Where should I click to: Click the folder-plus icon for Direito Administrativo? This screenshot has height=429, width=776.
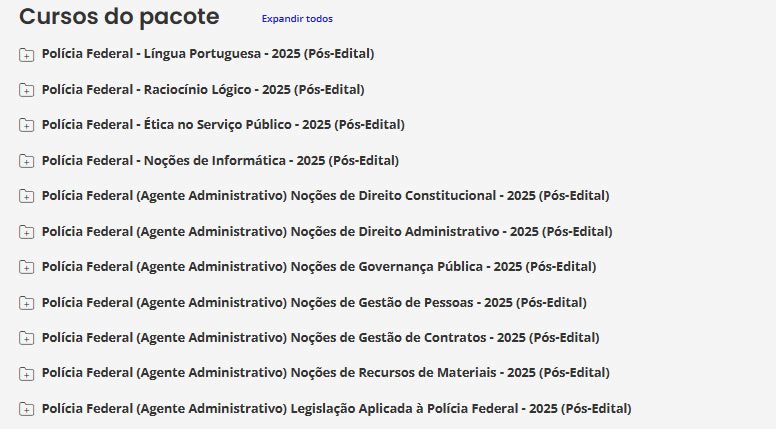click(26, 232)
